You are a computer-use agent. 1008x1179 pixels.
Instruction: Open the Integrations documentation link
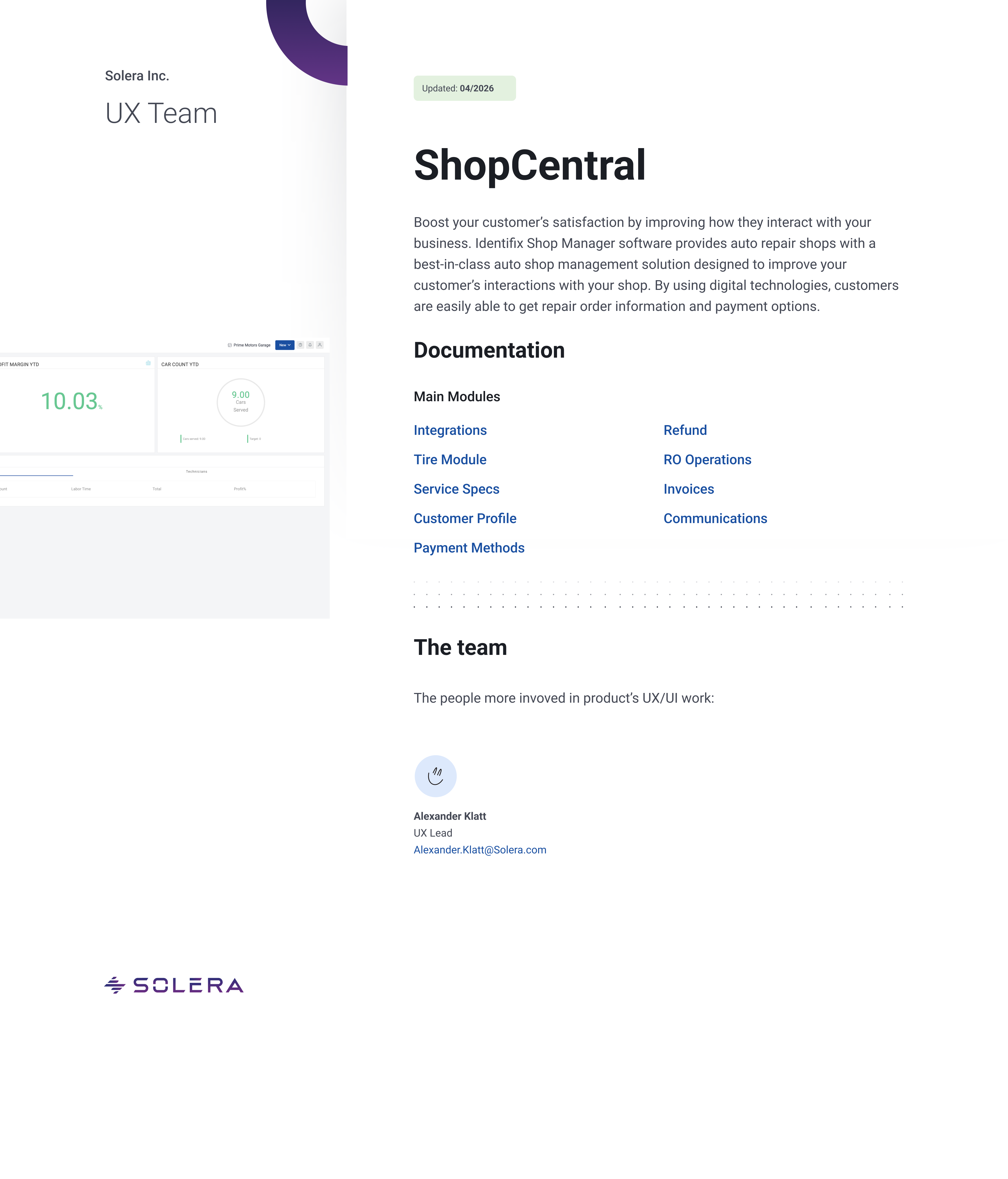tap(450, 430)
